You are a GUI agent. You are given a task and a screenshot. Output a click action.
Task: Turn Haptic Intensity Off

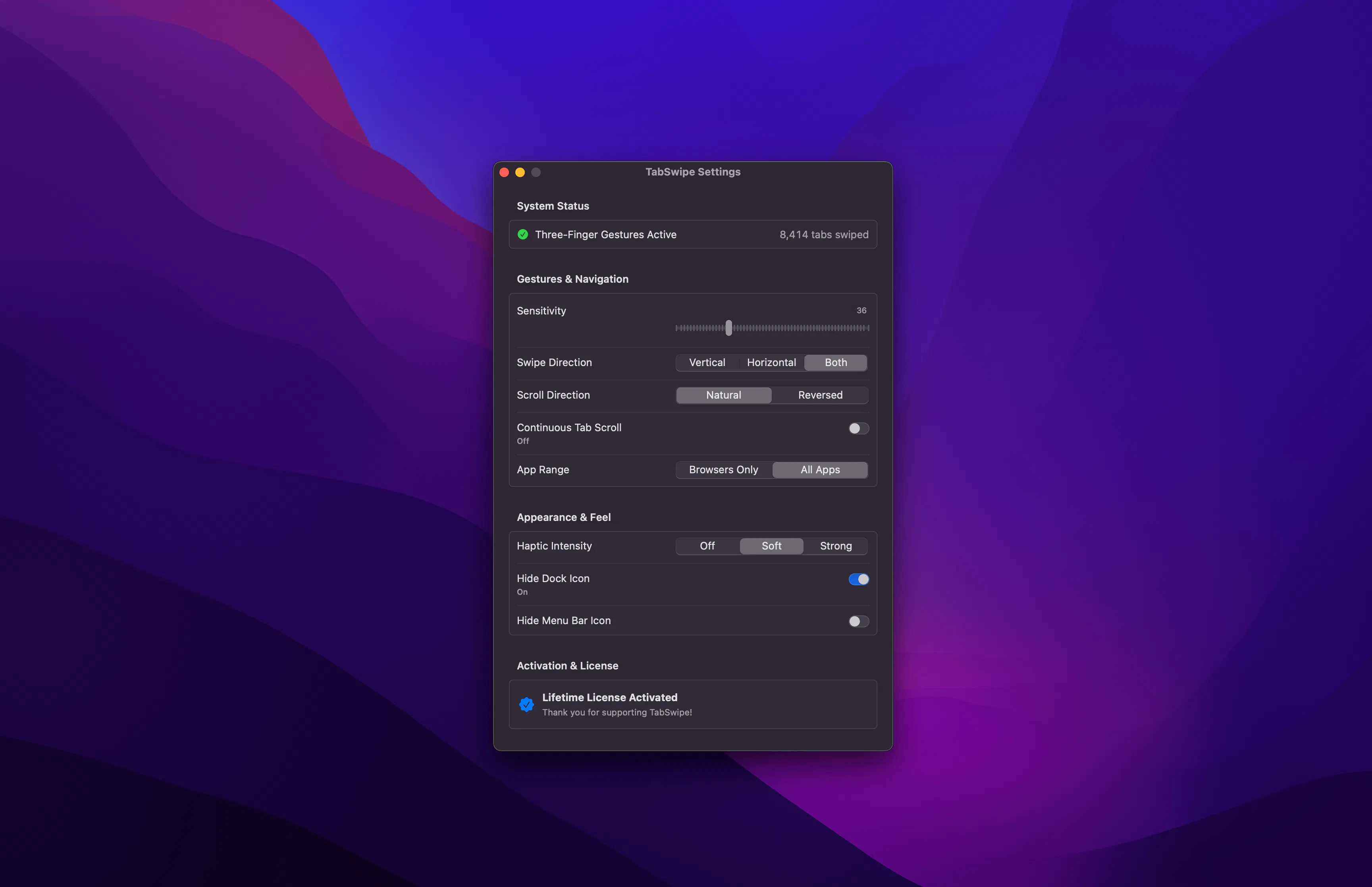[x=707, y=546]
